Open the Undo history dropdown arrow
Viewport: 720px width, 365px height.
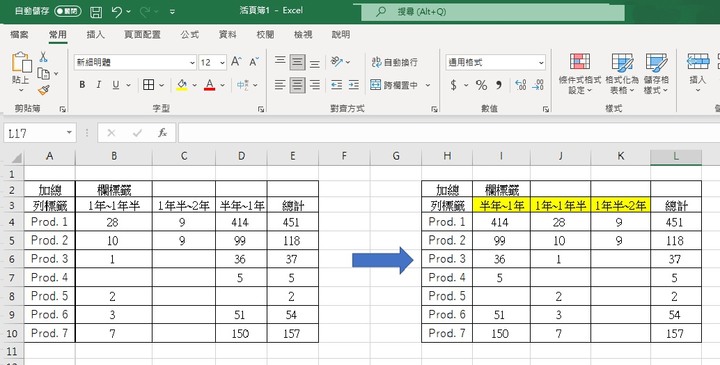click(x=129, y=11)
